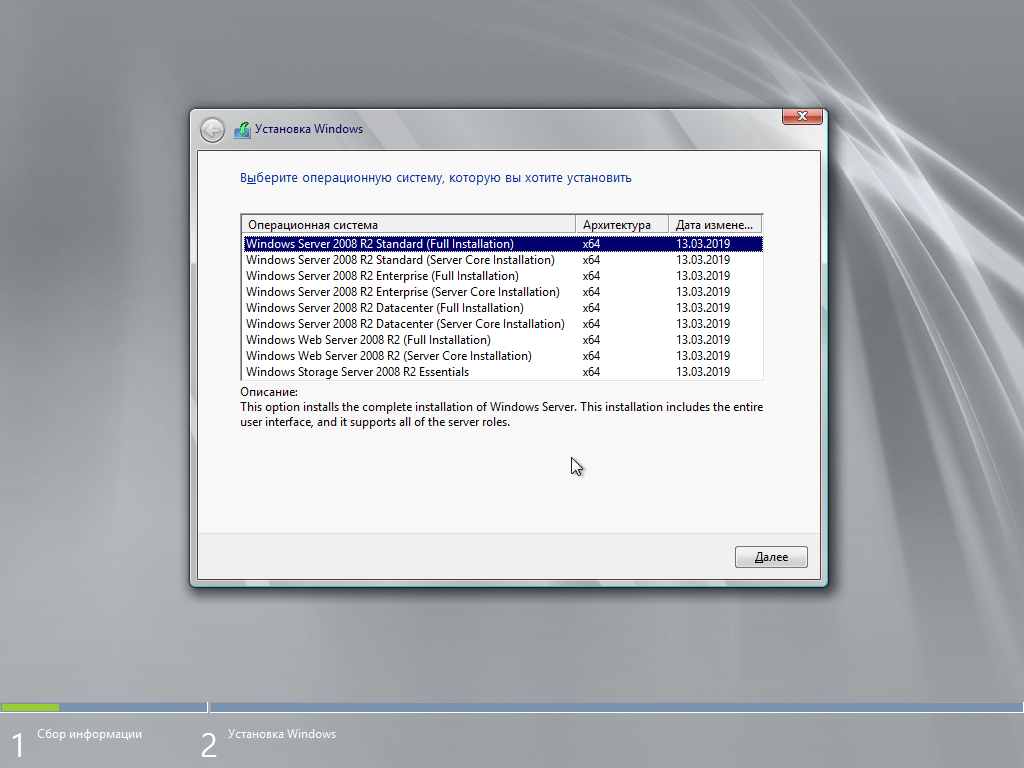Click the Дата измене... column header
The width and height of the screenshot is (1024, 768).
click(x=715, y=225)
